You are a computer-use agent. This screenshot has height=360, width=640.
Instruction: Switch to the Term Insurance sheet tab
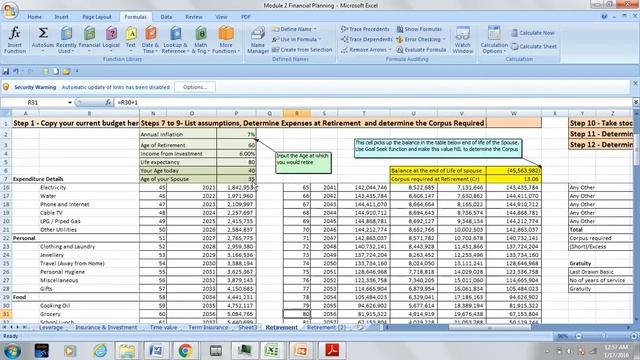click(208, 327)
